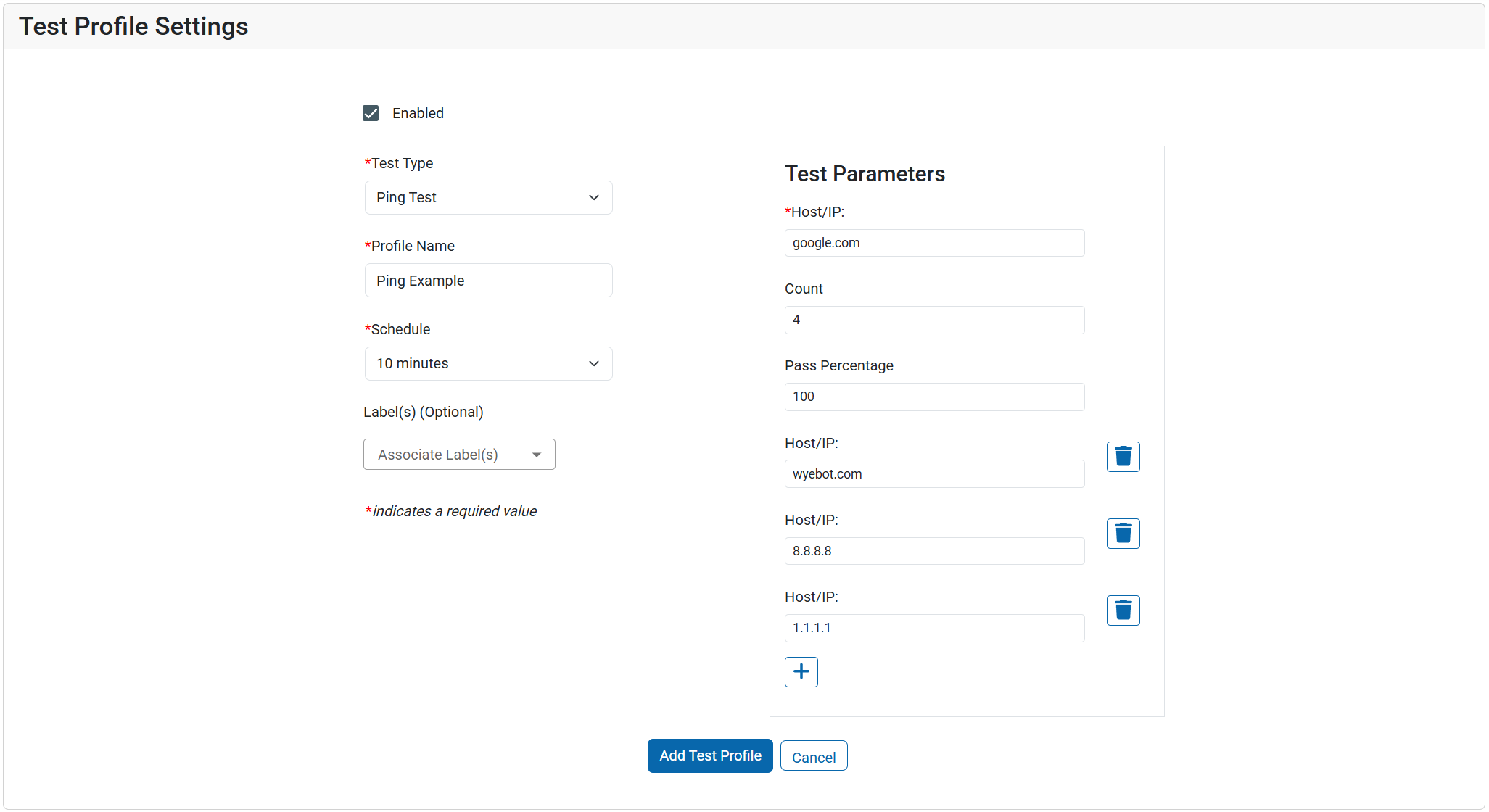Click the Schedule chevron arrow
This screenshot has width=1489, height=812.
[x=594, y=364]
